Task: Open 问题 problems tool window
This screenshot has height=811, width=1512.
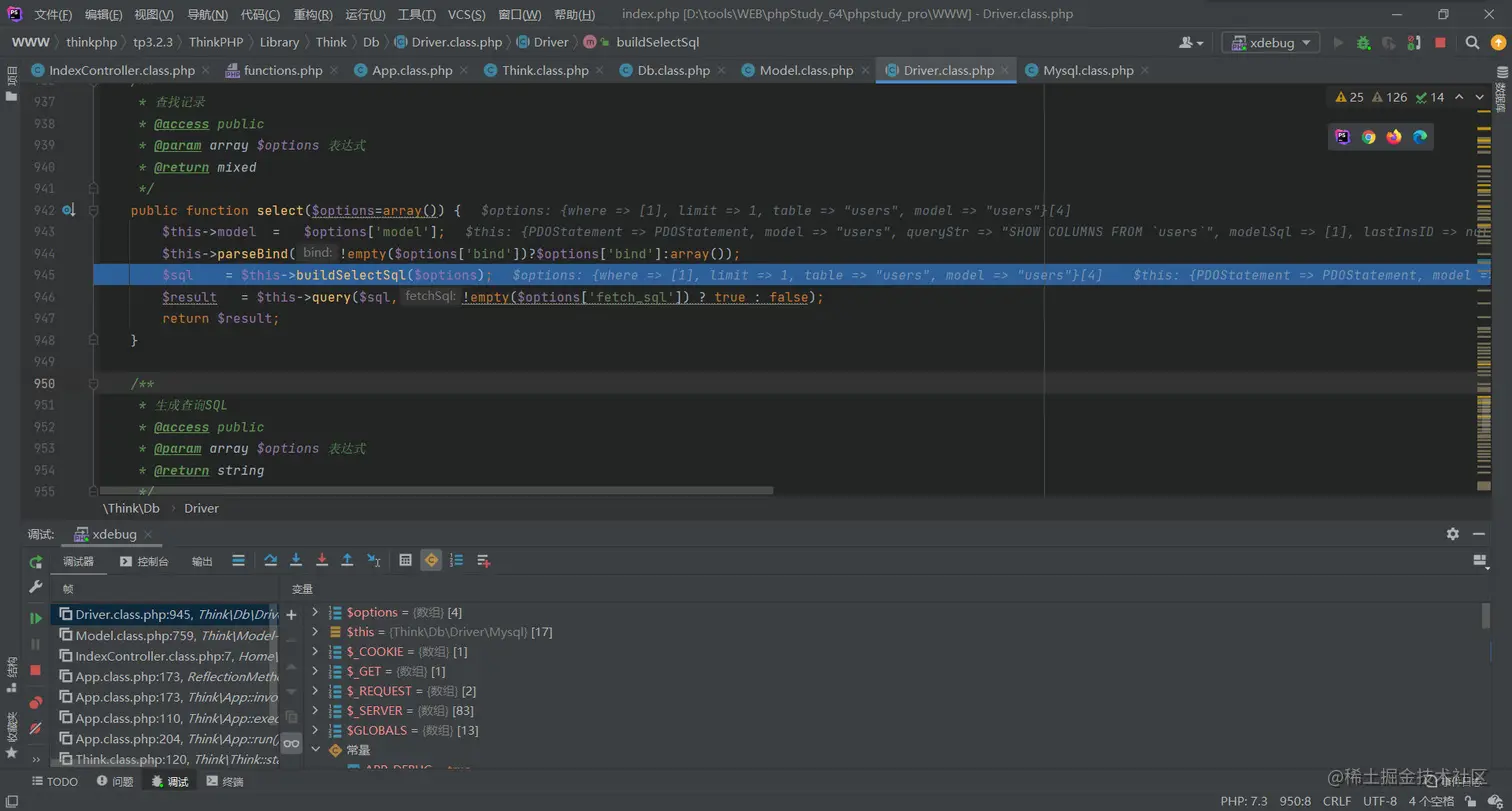Action: click(x=113, y=782)
